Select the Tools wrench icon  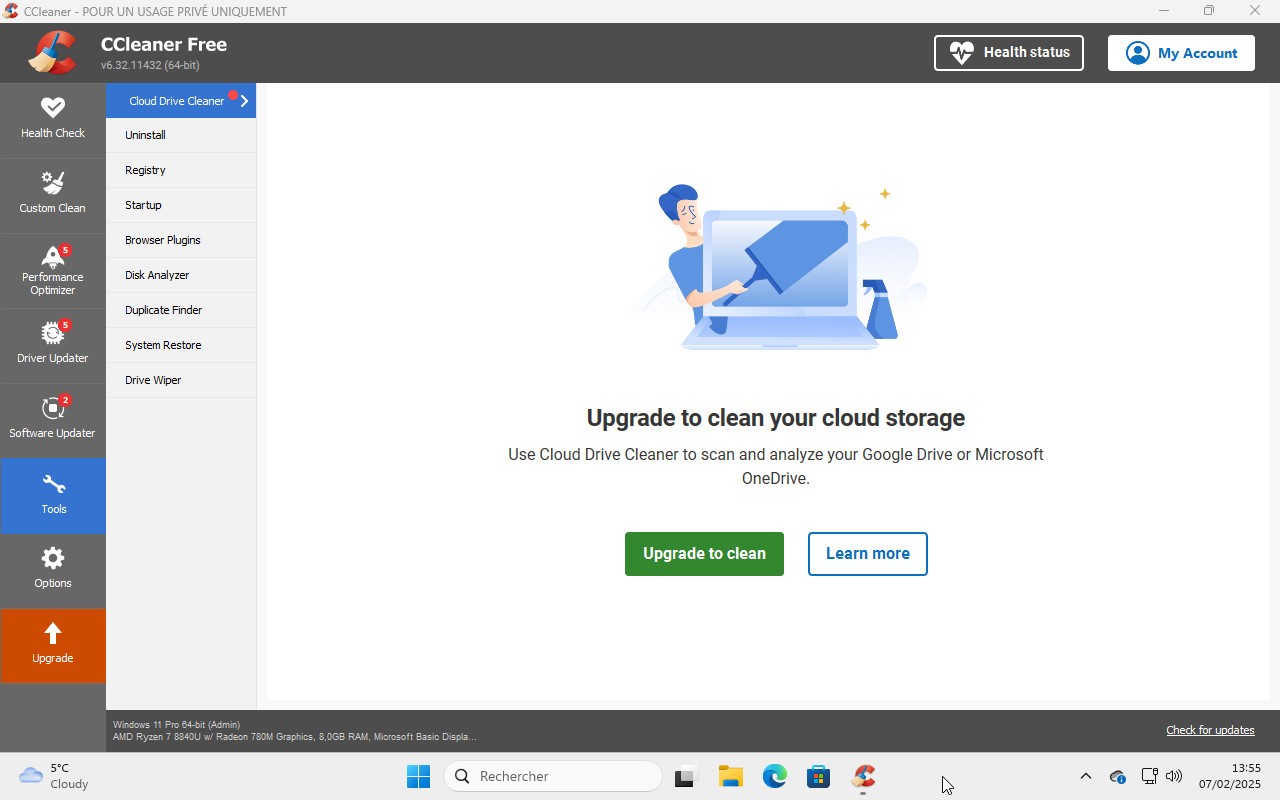pyautogui.click(x=52, y=494)
